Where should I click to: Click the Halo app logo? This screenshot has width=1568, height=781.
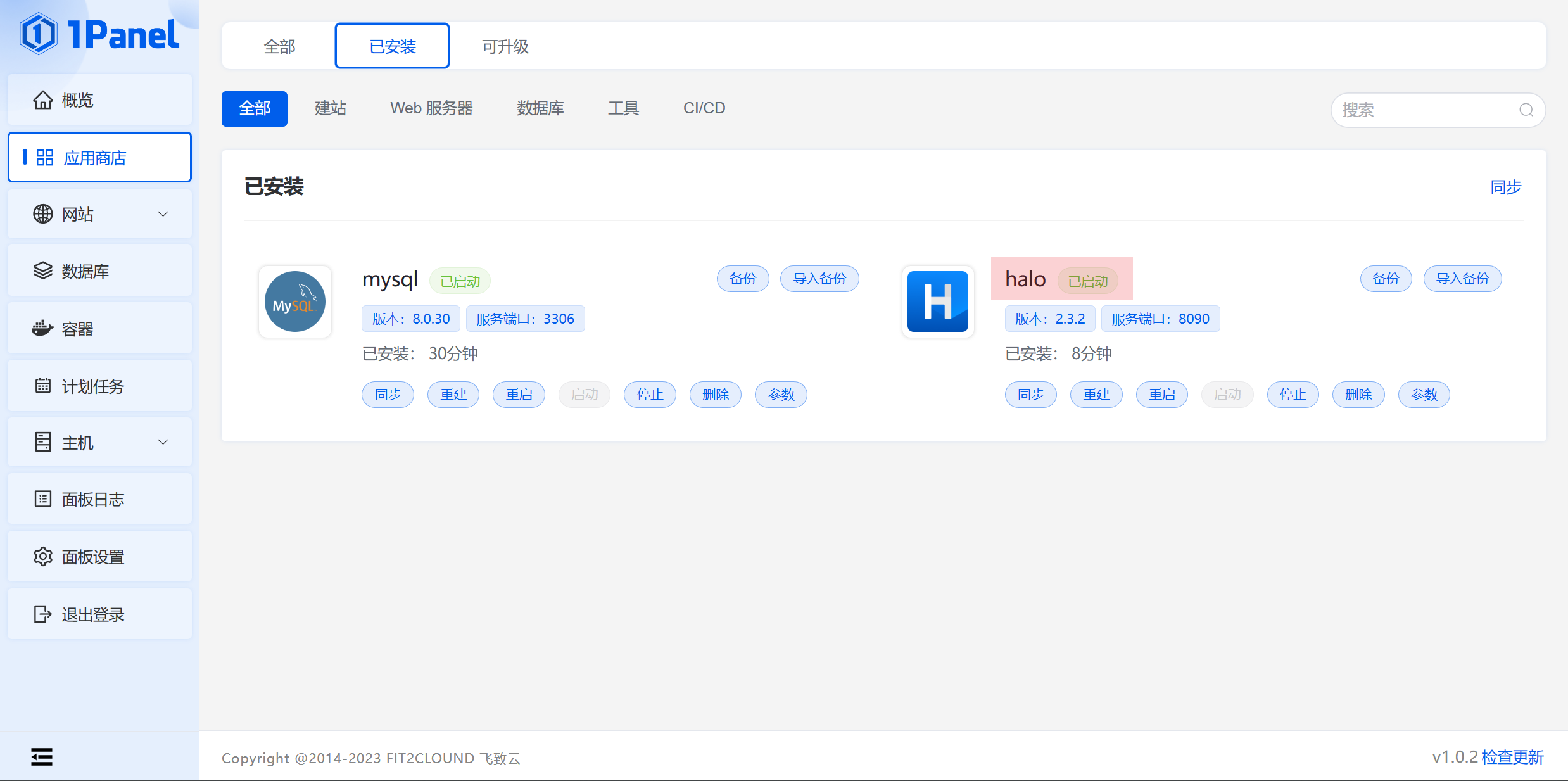938,302
